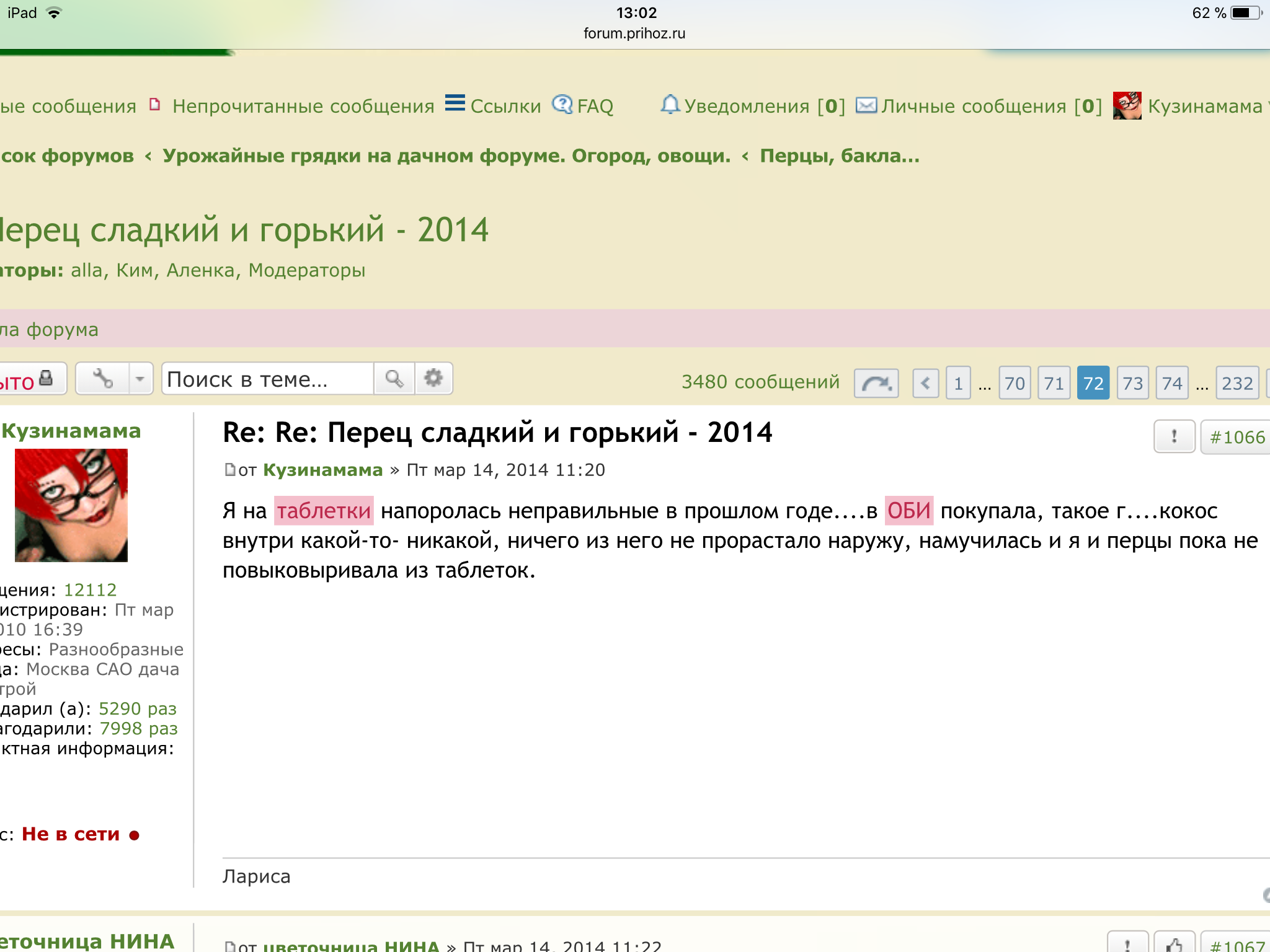This screenshot has width=1270, height=952.
Task: Expand the topic tools dropdown arrow
Action: [x=141, y=378]
